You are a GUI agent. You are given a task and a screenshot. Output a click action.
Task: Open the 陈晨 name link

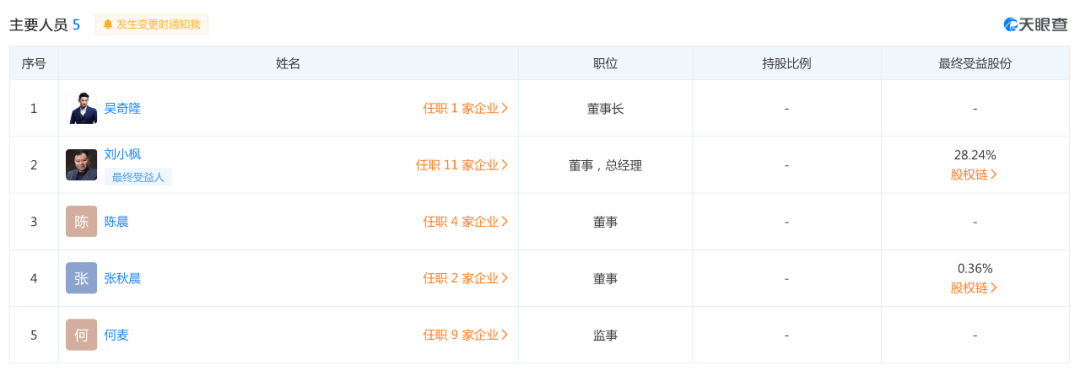(116, 222)
